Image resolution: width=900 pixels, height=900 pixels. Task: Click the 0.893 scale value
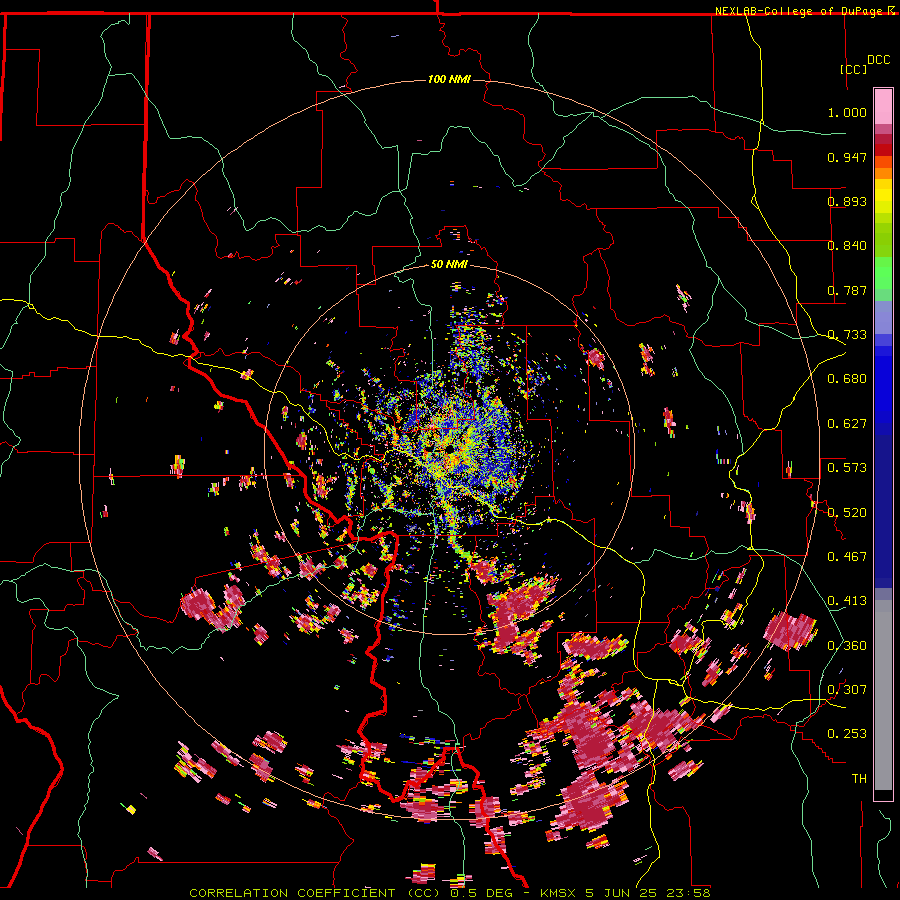coord(847,201)
